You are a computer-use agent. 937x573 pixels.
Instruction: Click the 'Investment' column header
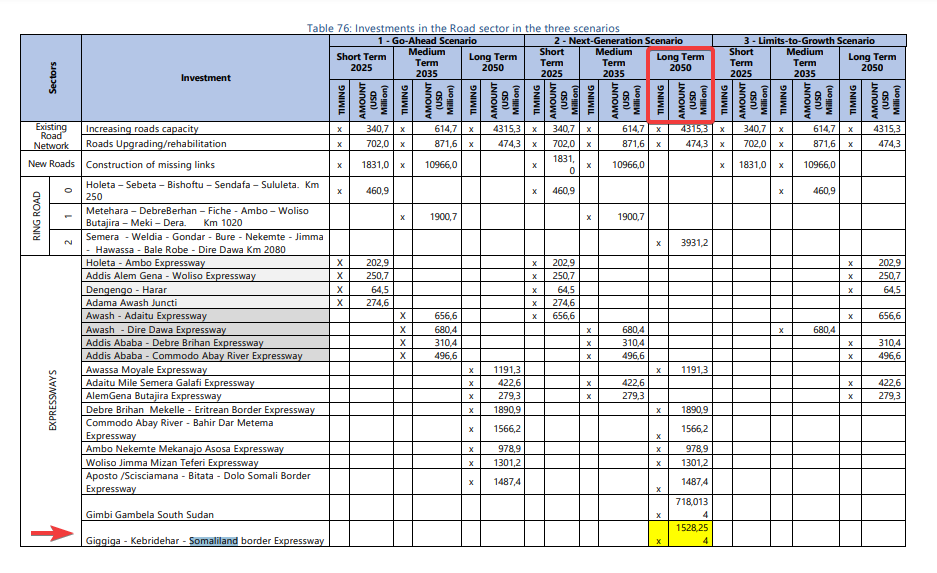(x=206, y=78)
